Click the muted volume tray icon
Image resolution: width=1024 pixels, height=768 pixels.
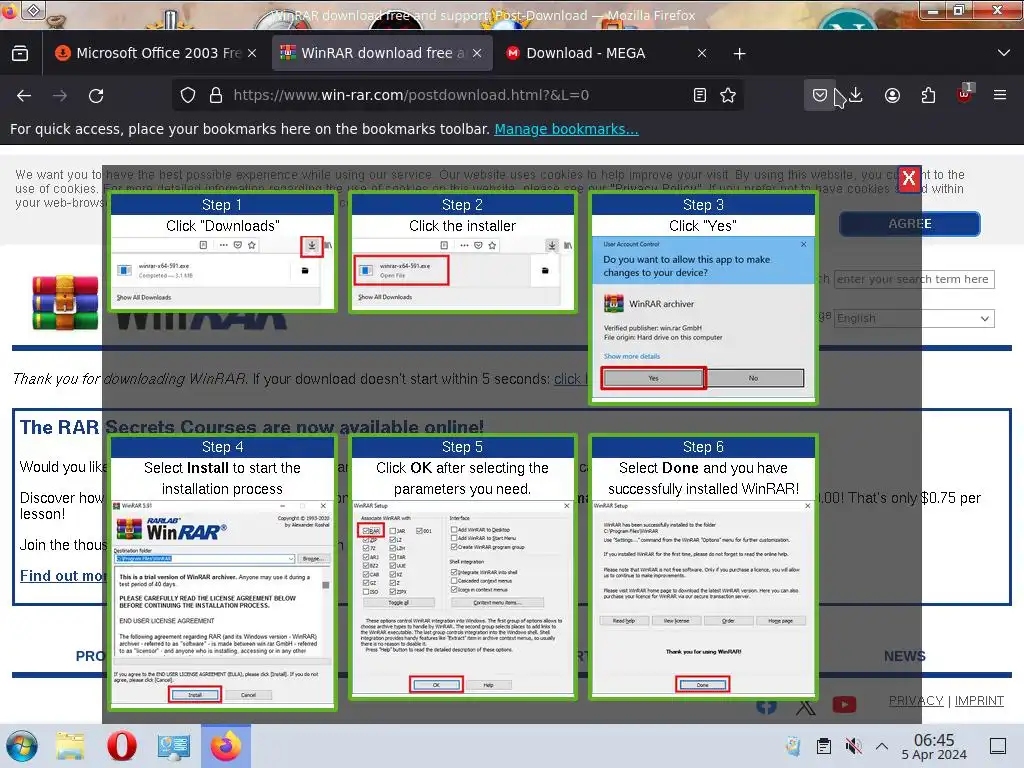tap(853, 746)
